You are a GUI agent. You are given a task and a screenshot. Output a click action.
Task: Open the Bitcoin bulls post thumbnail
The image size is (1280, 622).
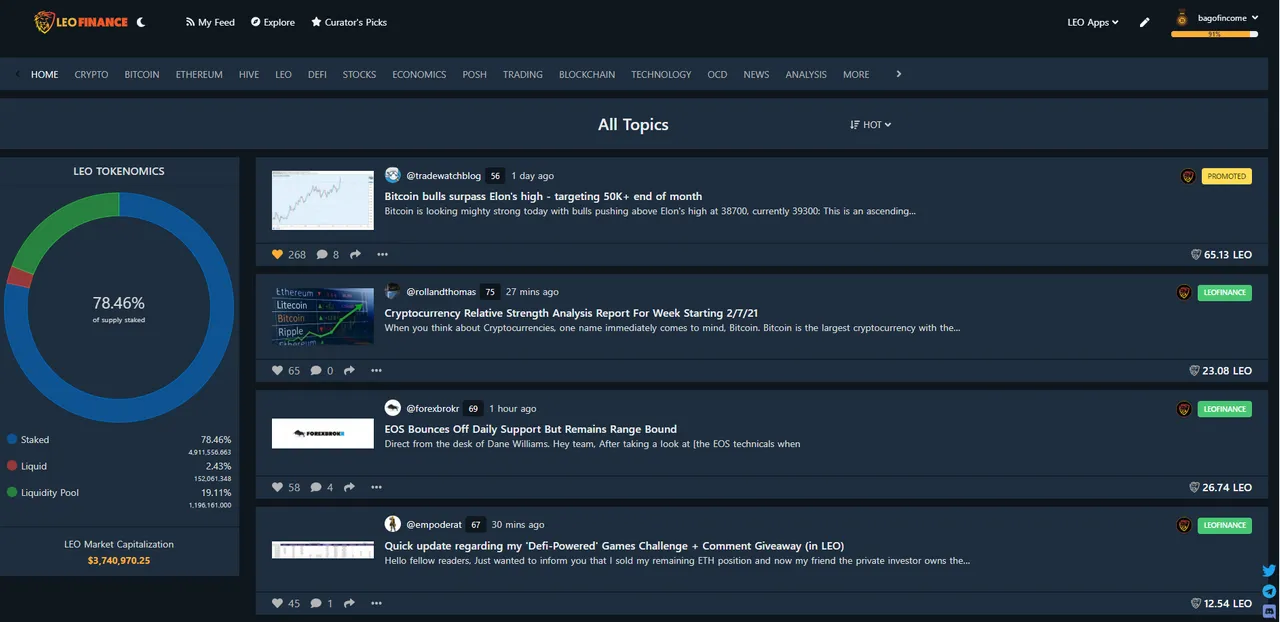(x=322, y=200)
